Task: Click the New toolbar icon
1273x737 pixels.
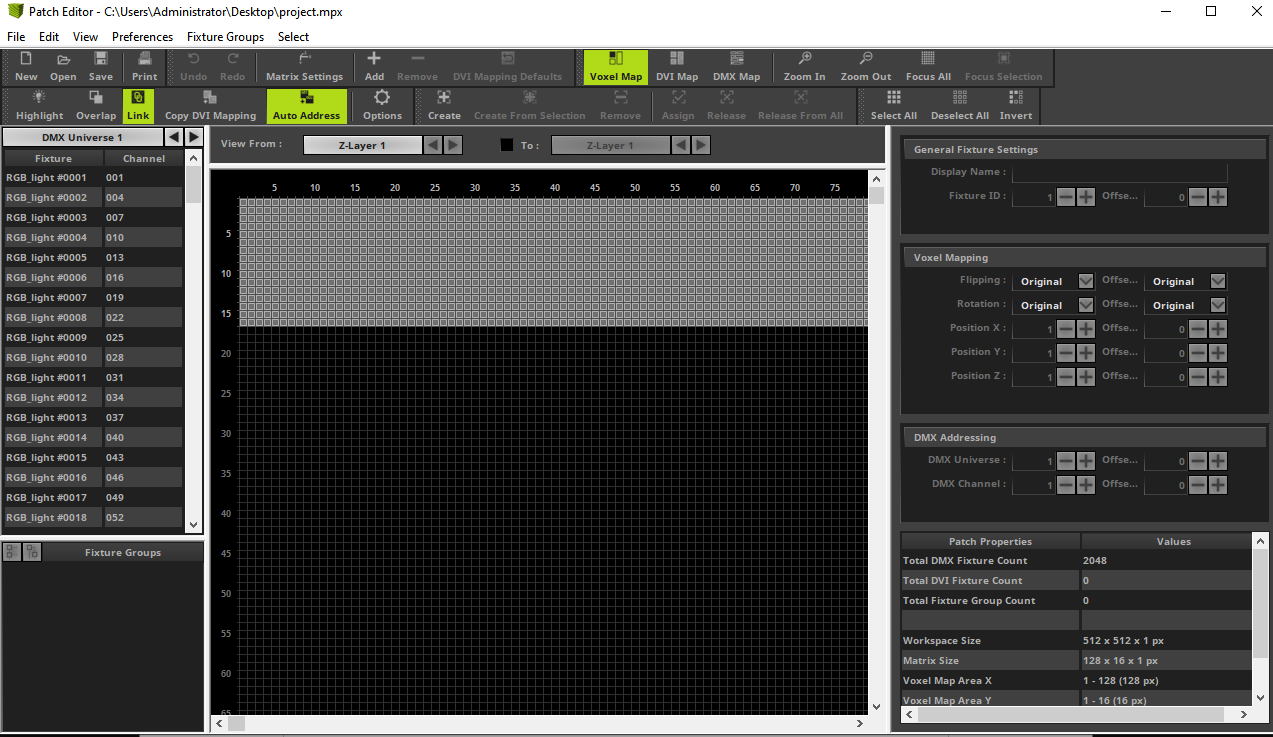Action: [x=26, y=67]
